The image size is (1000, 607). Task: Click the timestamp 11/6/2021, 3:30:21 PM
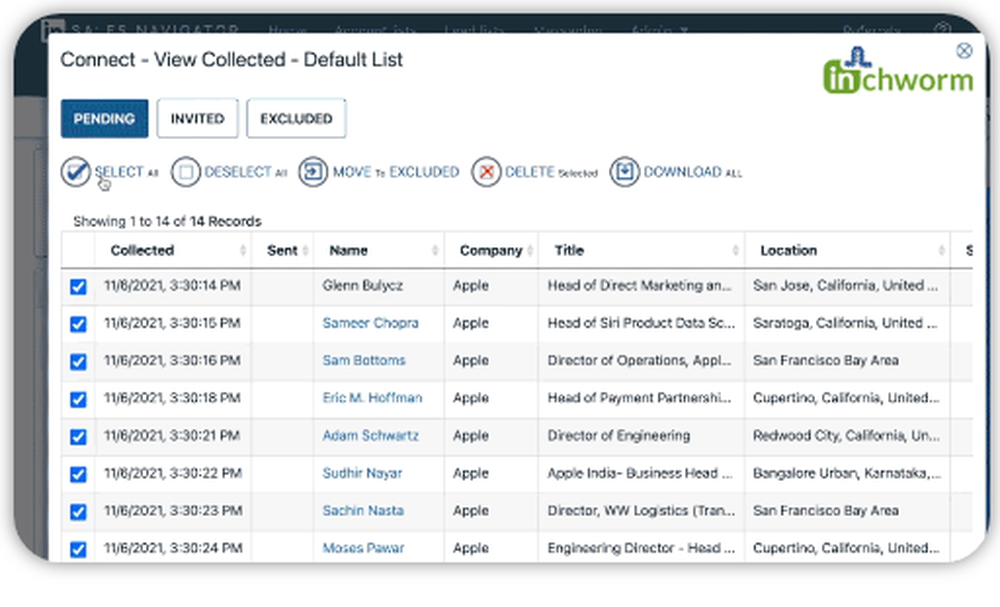pyautogui.click(x=172, y=435)
